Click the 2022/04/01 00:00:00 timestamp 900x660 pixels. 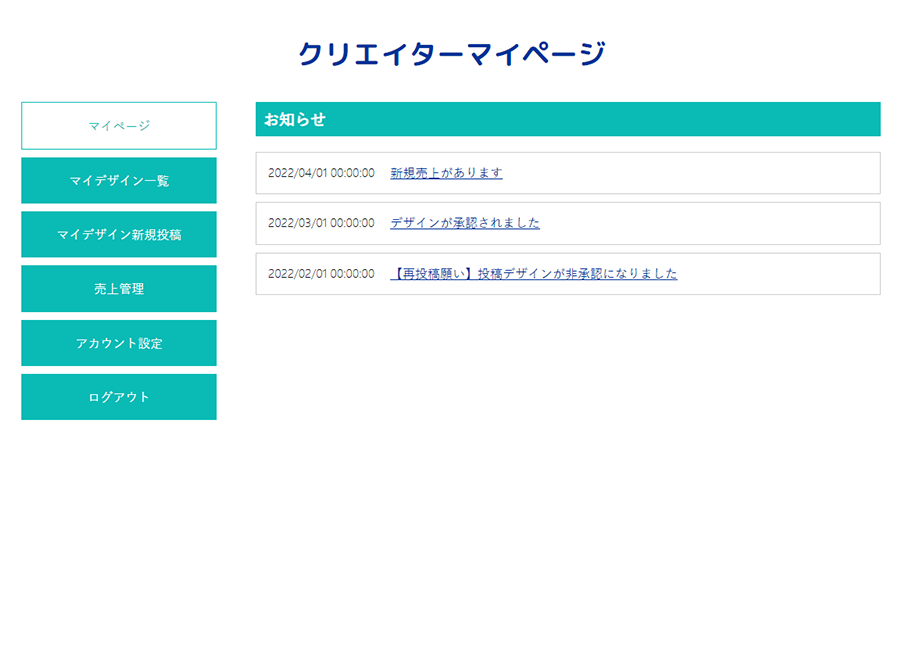(321, 173)
